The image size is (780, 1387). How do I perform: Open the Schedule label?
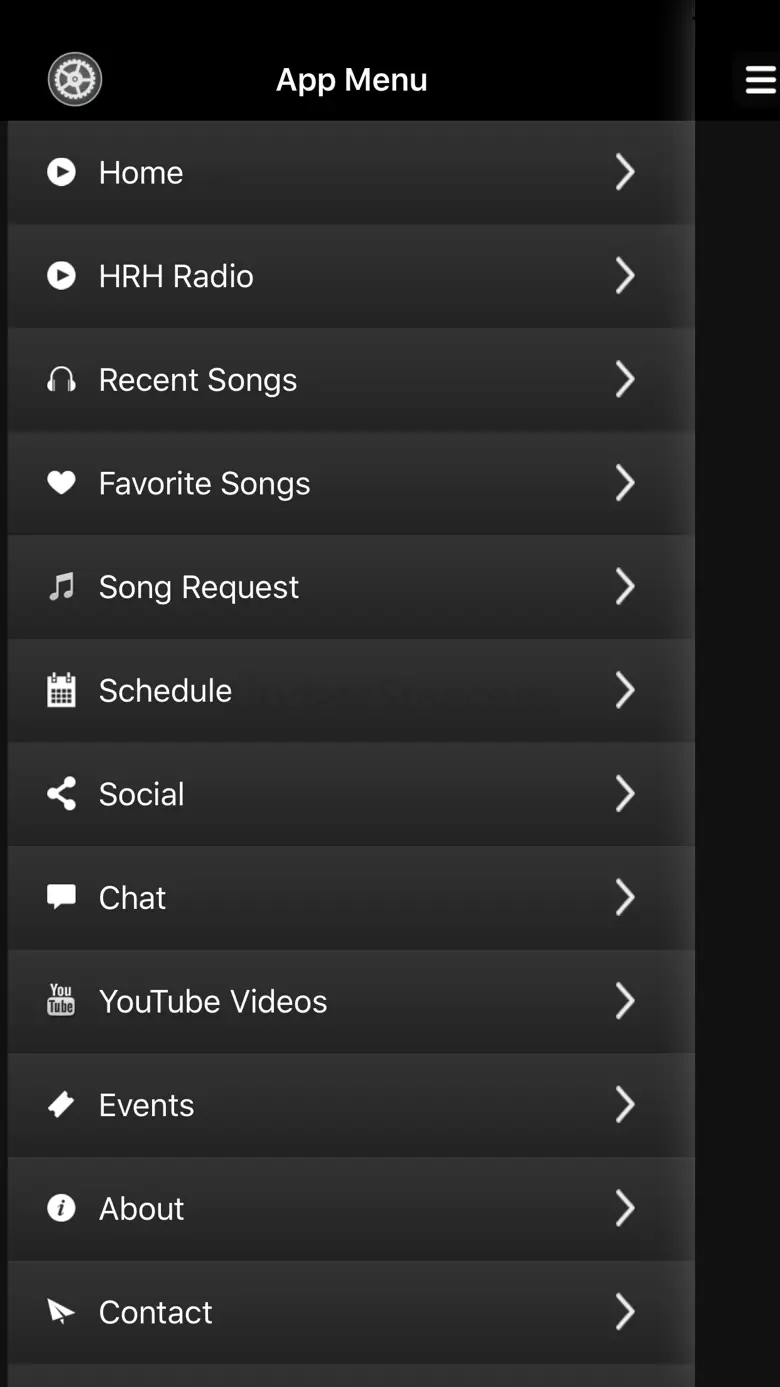(165, 690)
